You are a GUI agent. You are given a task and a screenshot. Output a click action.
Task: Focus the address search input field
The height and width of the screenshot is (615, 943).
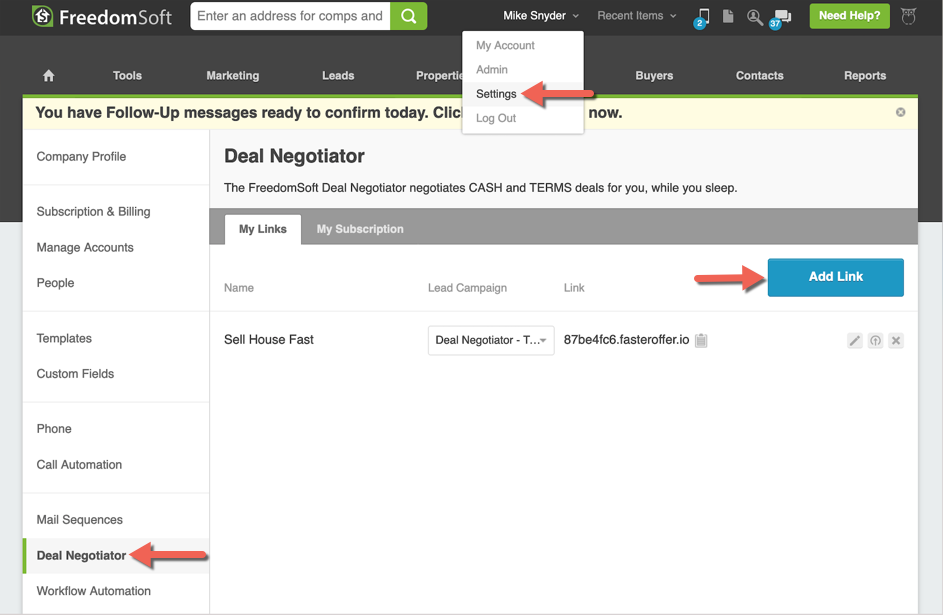click(x=290, y=16)
